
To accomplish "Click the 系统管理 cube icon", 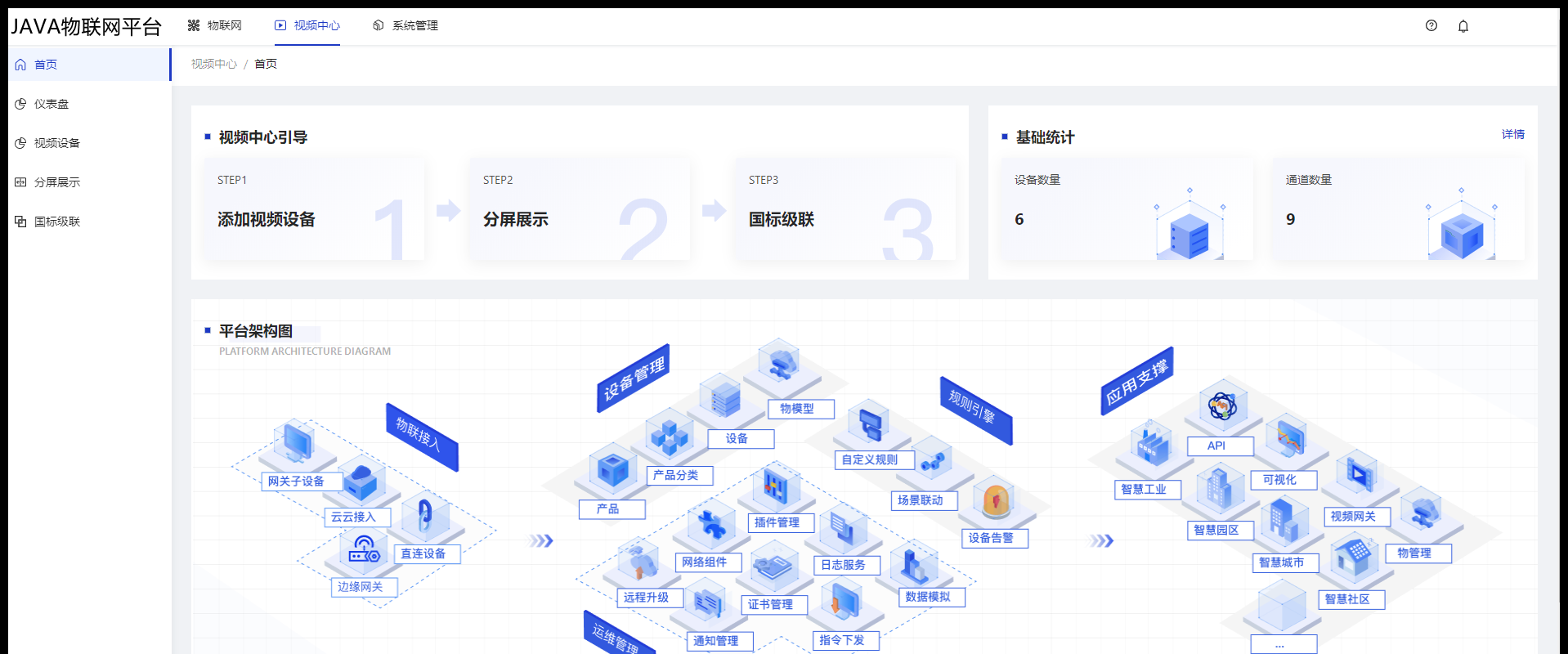I will (378, 25).
